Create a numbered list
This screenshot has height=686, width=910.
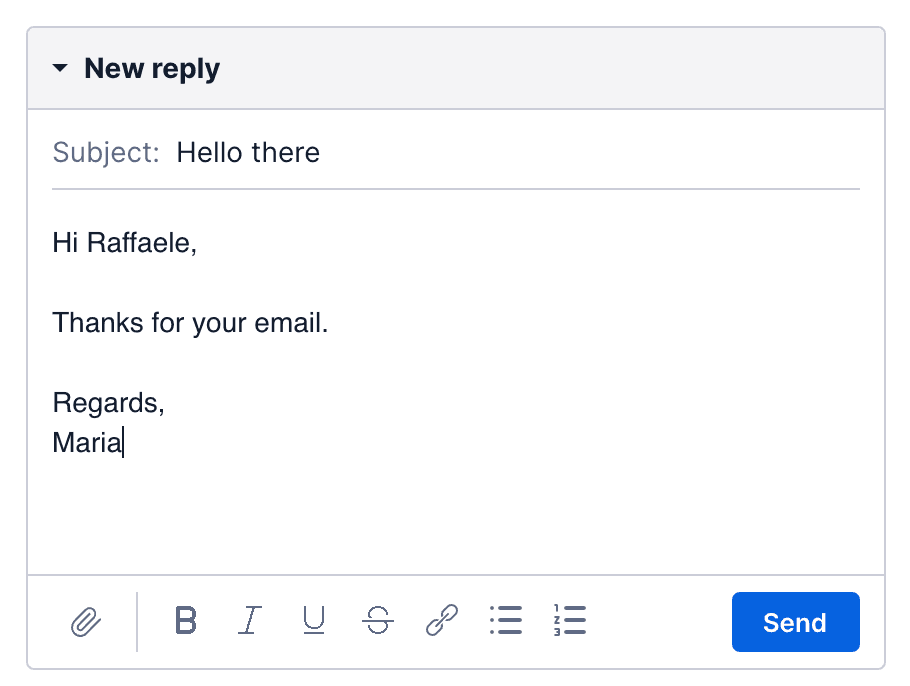pos(570,621)
